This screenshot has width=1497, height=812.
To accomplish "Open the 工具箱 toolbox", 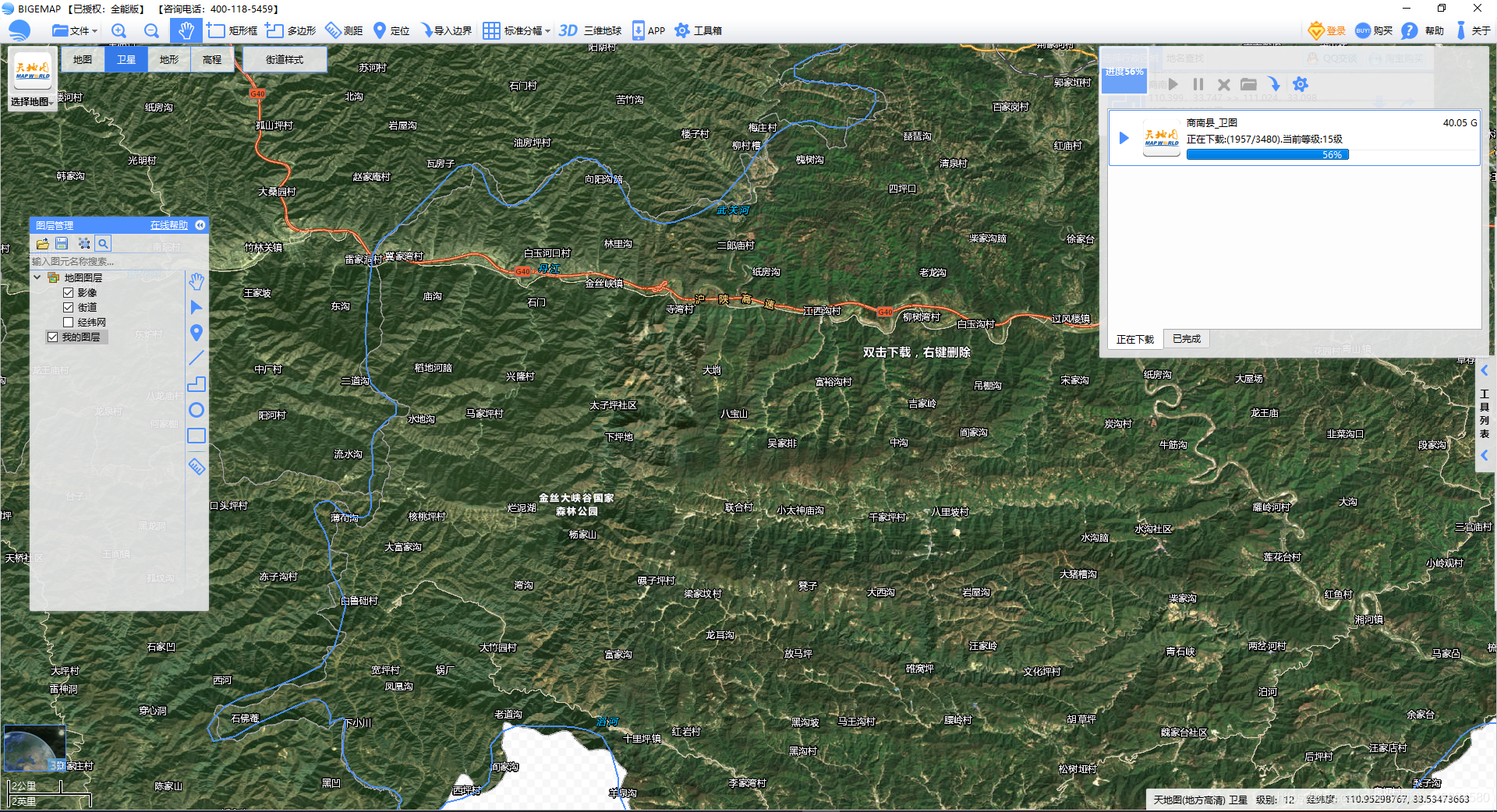I will (x=699, y=30).
